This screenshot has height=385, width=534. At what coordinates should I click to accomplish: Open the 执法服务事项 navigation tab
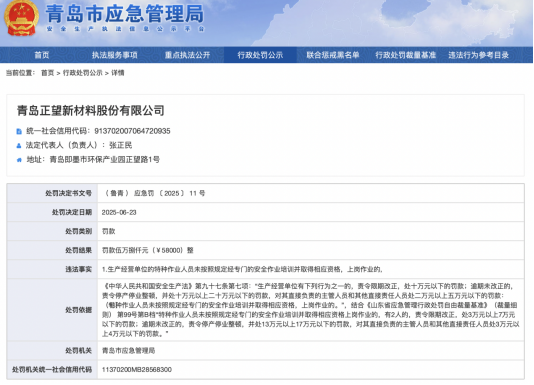point(114,55)
